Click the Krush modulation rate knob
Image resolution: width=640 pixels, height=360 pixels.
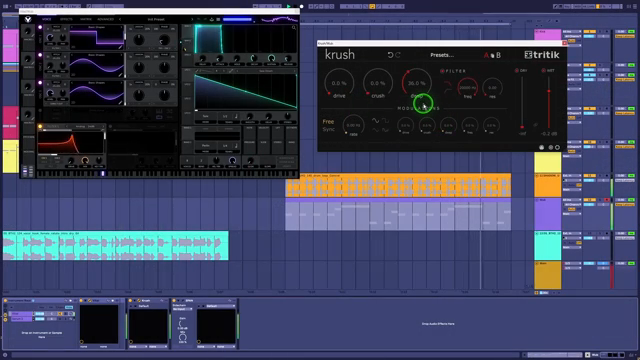353,125
